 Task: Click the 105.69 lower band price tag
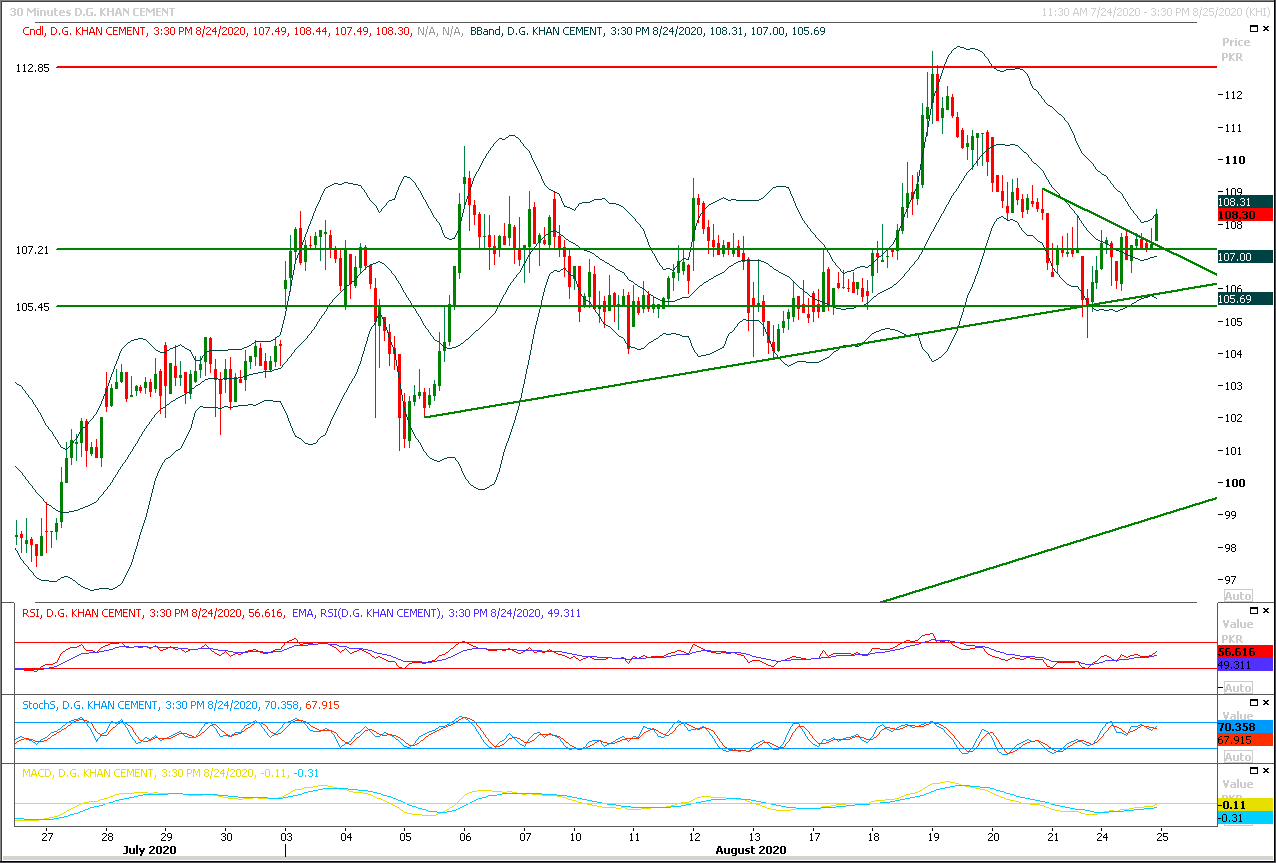[1244, 299]
